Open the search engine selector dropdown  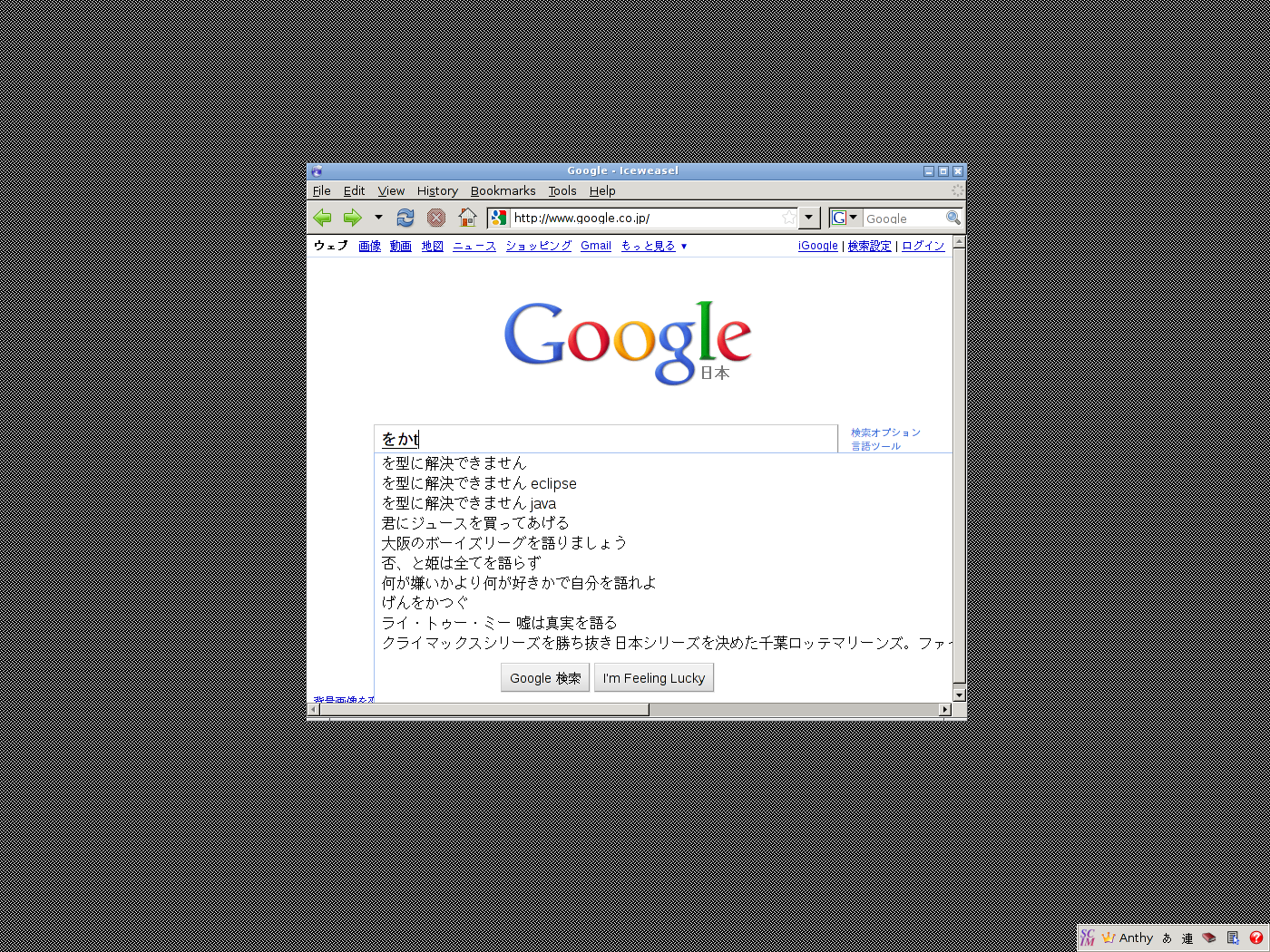(845, 218)
